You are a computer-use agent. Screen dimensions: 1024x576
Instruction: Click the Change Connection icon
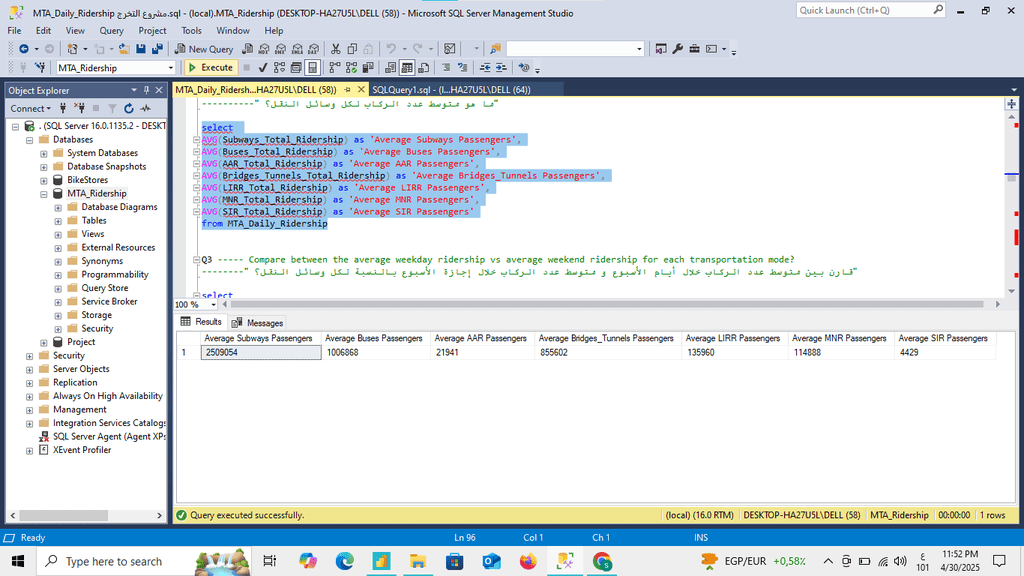[40, 67]
